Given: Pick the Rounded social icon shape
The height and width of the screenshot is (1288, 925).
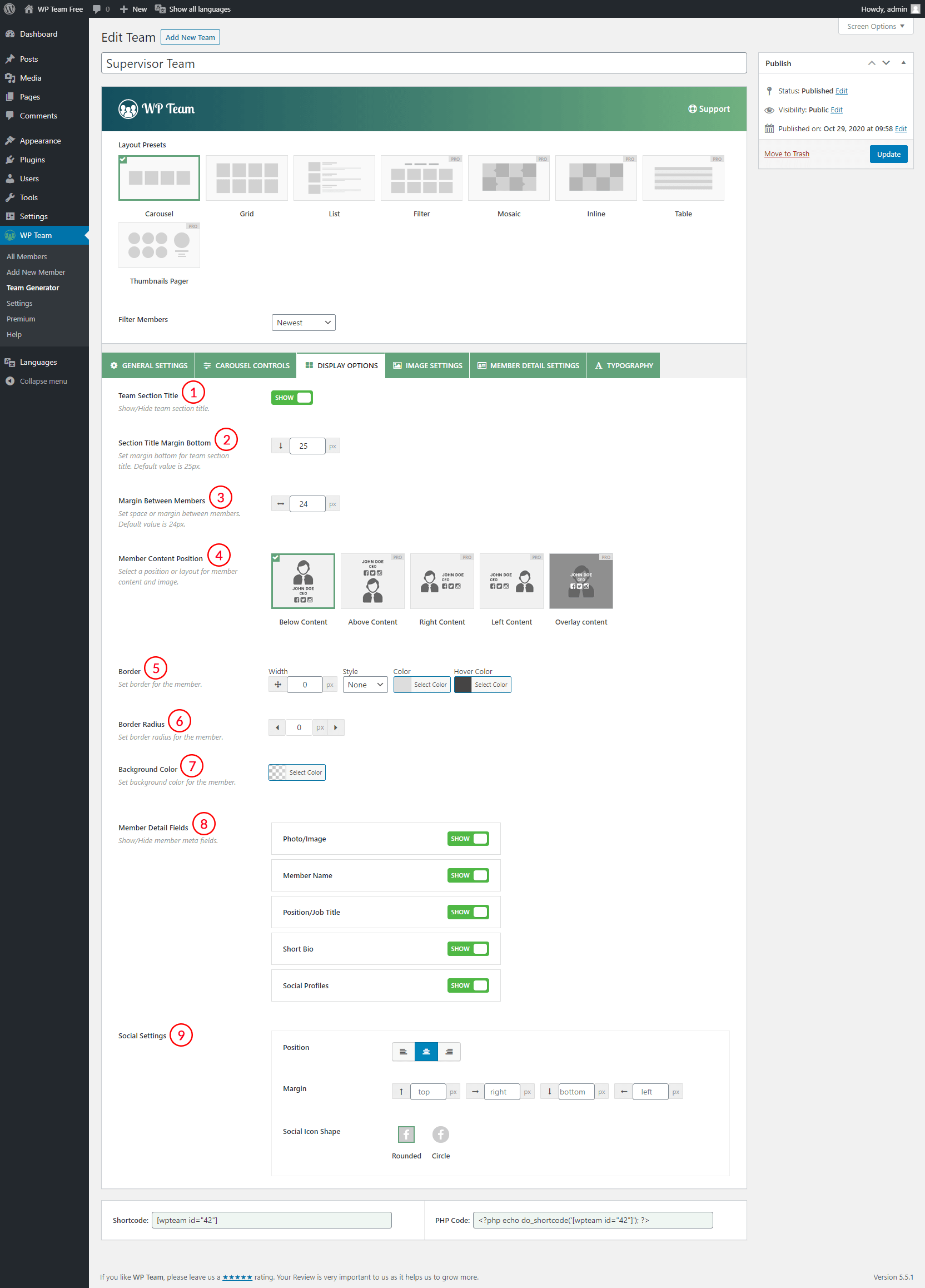Looking at the screenshot, I should click(x=406, y=1134).
